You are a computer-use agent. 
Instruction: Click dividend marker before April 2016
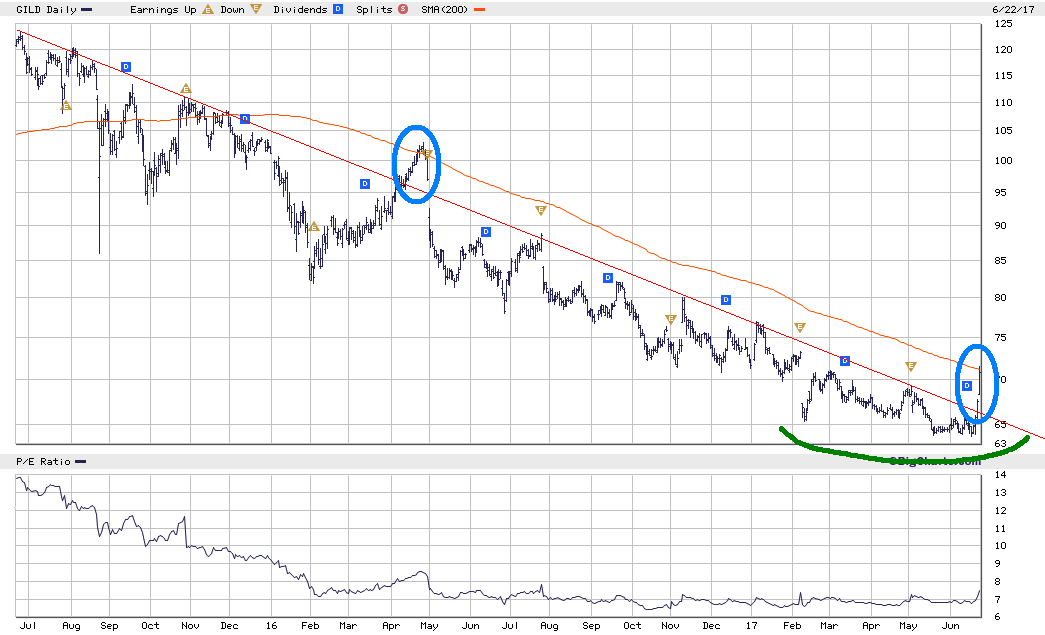click(365, 184)
